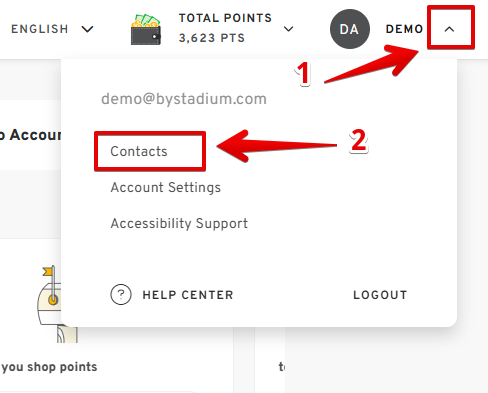Collapse the DEMO user menu chevron
The image size is (488, 393).
point(449,29)
